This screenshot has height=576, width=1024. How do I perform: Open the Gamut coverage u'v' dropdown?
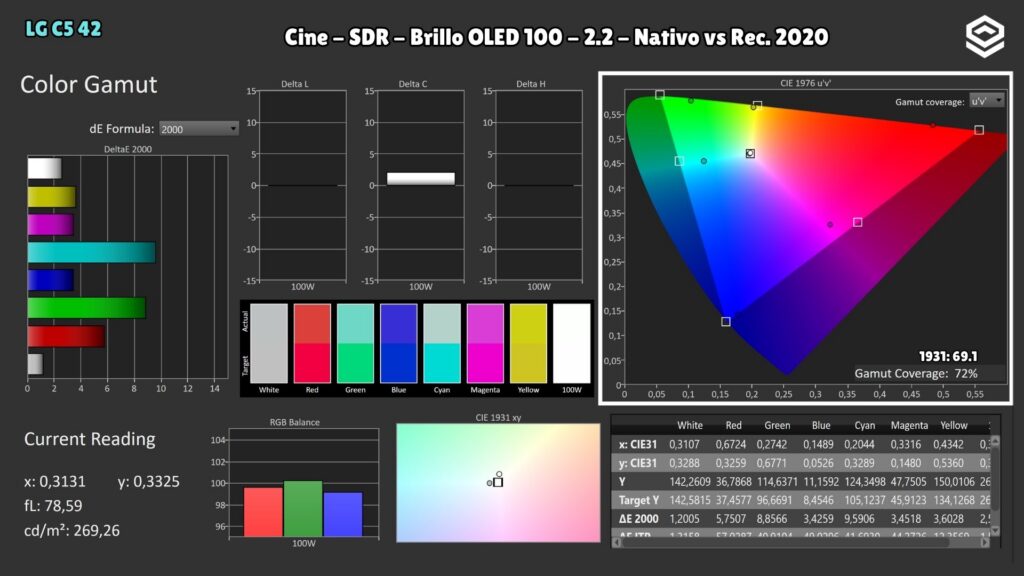click(x=986, y=101)
